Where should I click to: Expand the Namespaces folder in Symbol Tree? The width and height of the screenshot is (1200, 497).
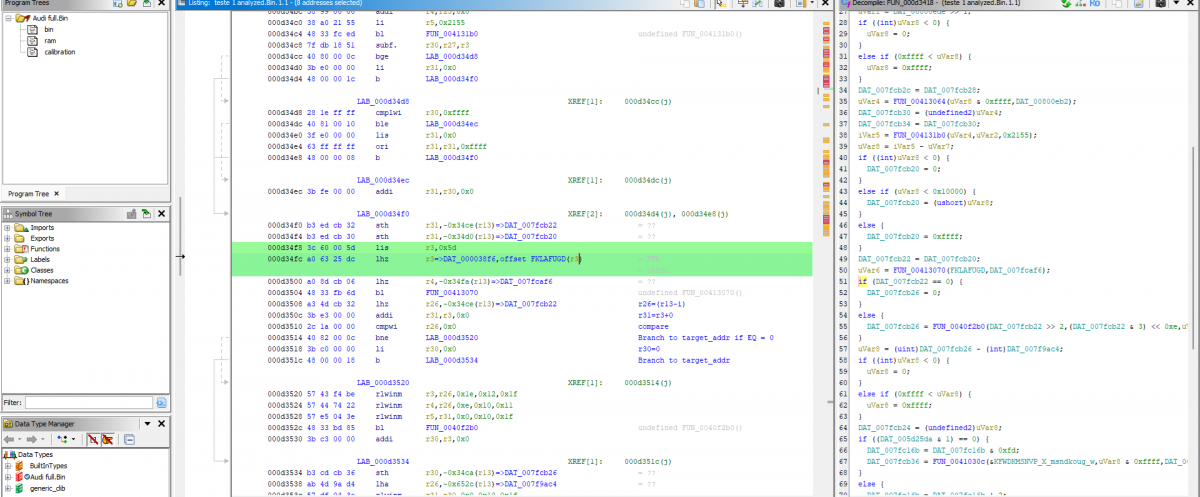click(8, 281)
